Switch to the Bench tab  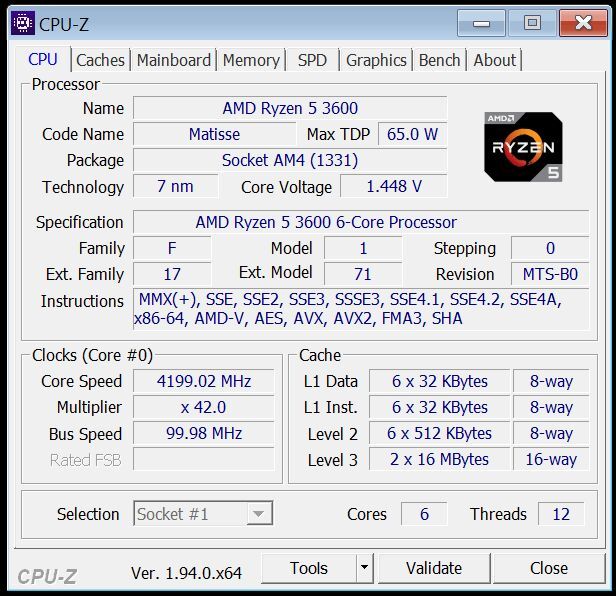pos(439,60)
